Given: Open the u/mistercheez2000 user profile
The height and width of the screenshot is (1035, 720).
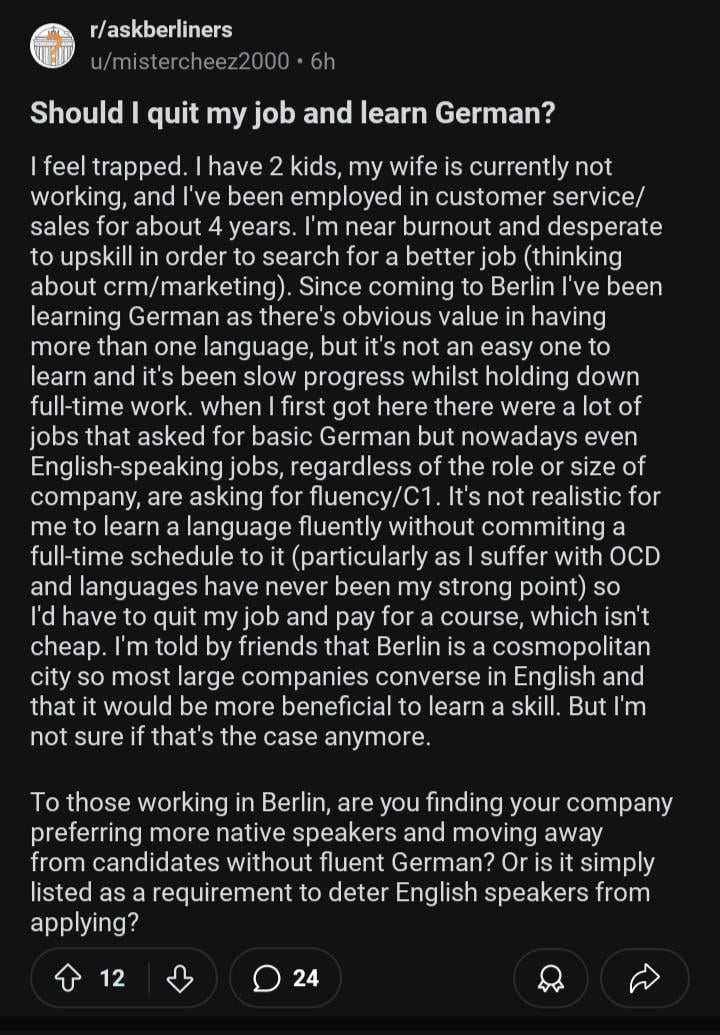Looking at the screenshot, I should (189, 61).
